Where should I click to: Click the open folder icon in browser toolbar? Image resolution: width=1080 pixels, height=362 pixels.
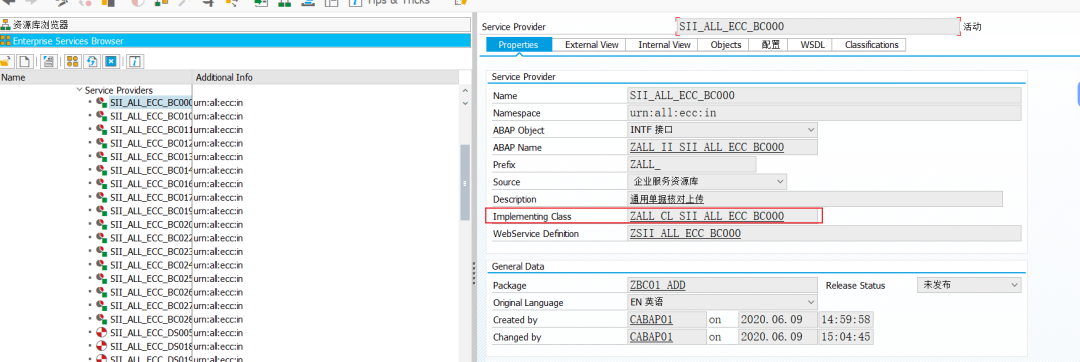tap(5, 61)
